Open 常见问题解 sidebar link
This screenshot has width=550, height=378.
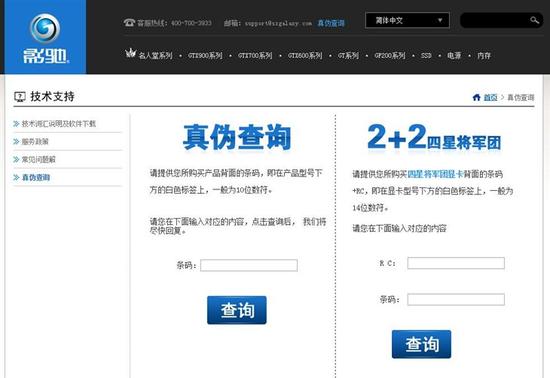[39, 159]
